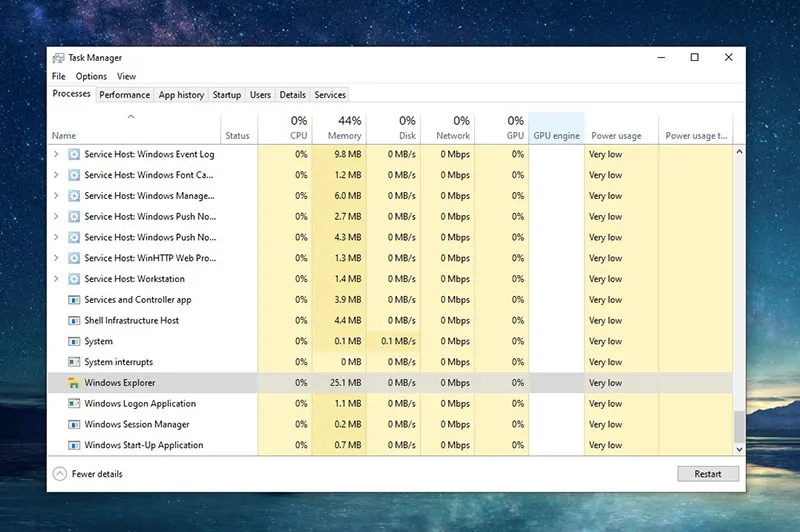Screen dimensions: 800x532
Task: Sort processes by Memory column header
Action: [338, 128]
